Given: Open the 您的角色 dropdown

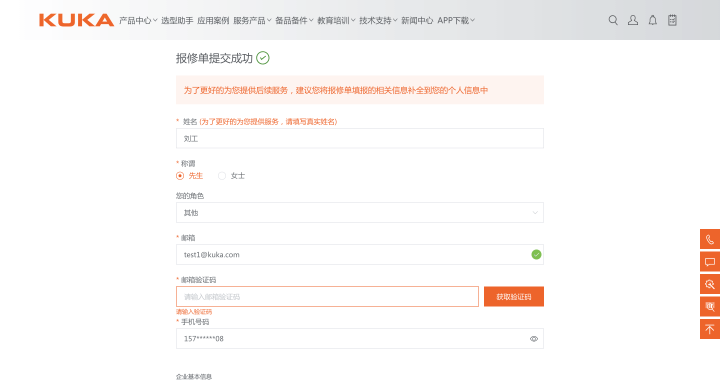Looking at the screenshot, I should [x=360, y=213].
